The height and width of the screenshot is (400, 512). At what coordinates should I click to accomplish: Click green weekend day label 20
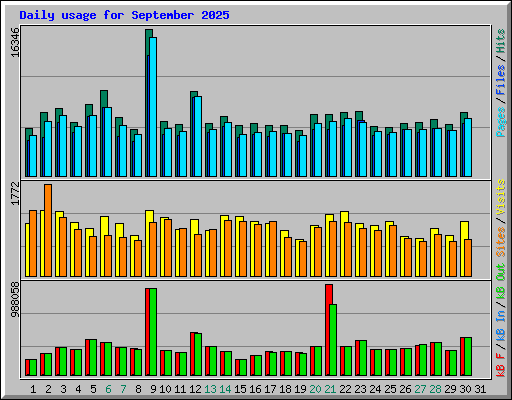coord(315,389)
